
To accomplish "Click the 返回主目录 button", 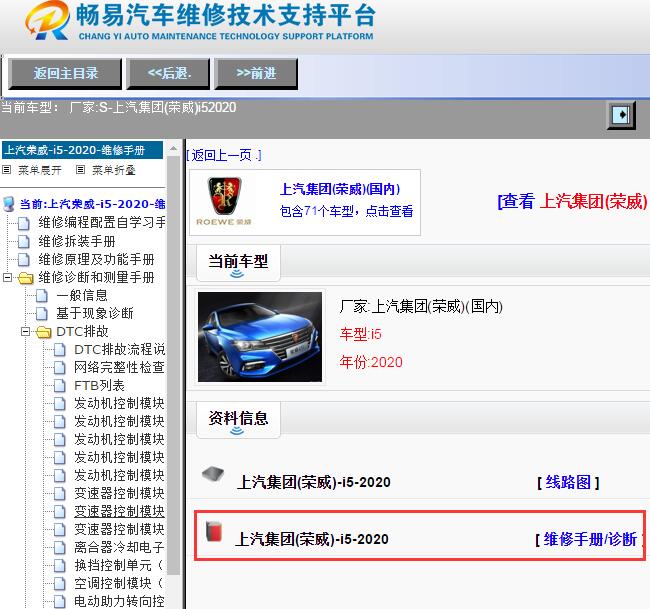I will point(65,73).
